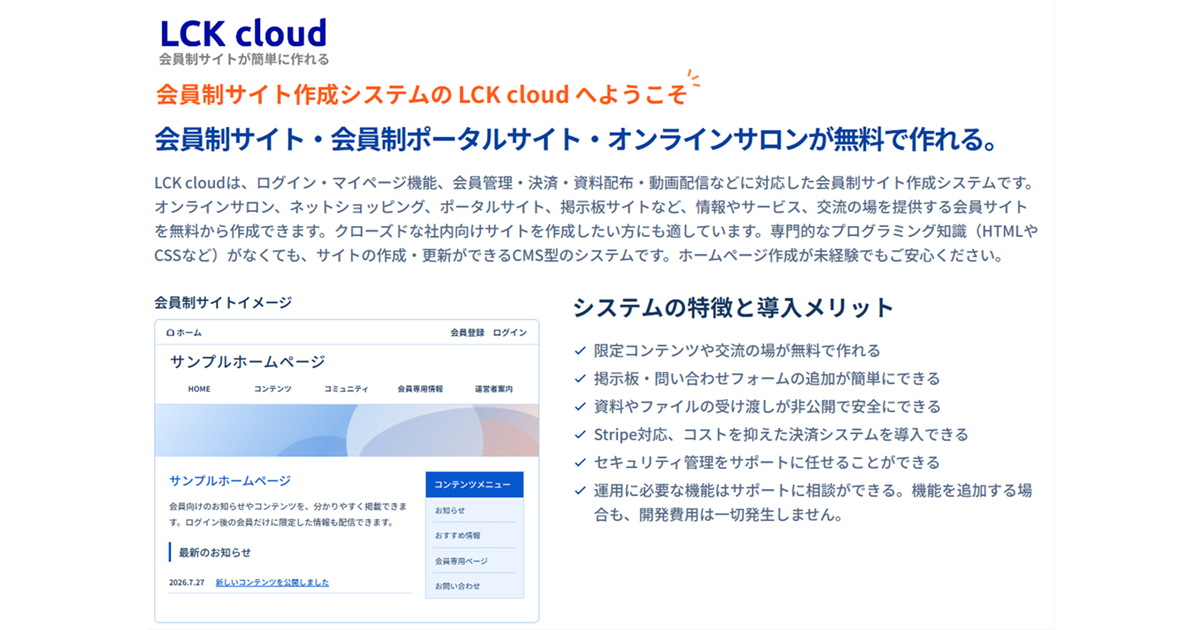Open おすすめ情報 in contents menu
The image size is (1200, 630).
click(x=457, y=535)
